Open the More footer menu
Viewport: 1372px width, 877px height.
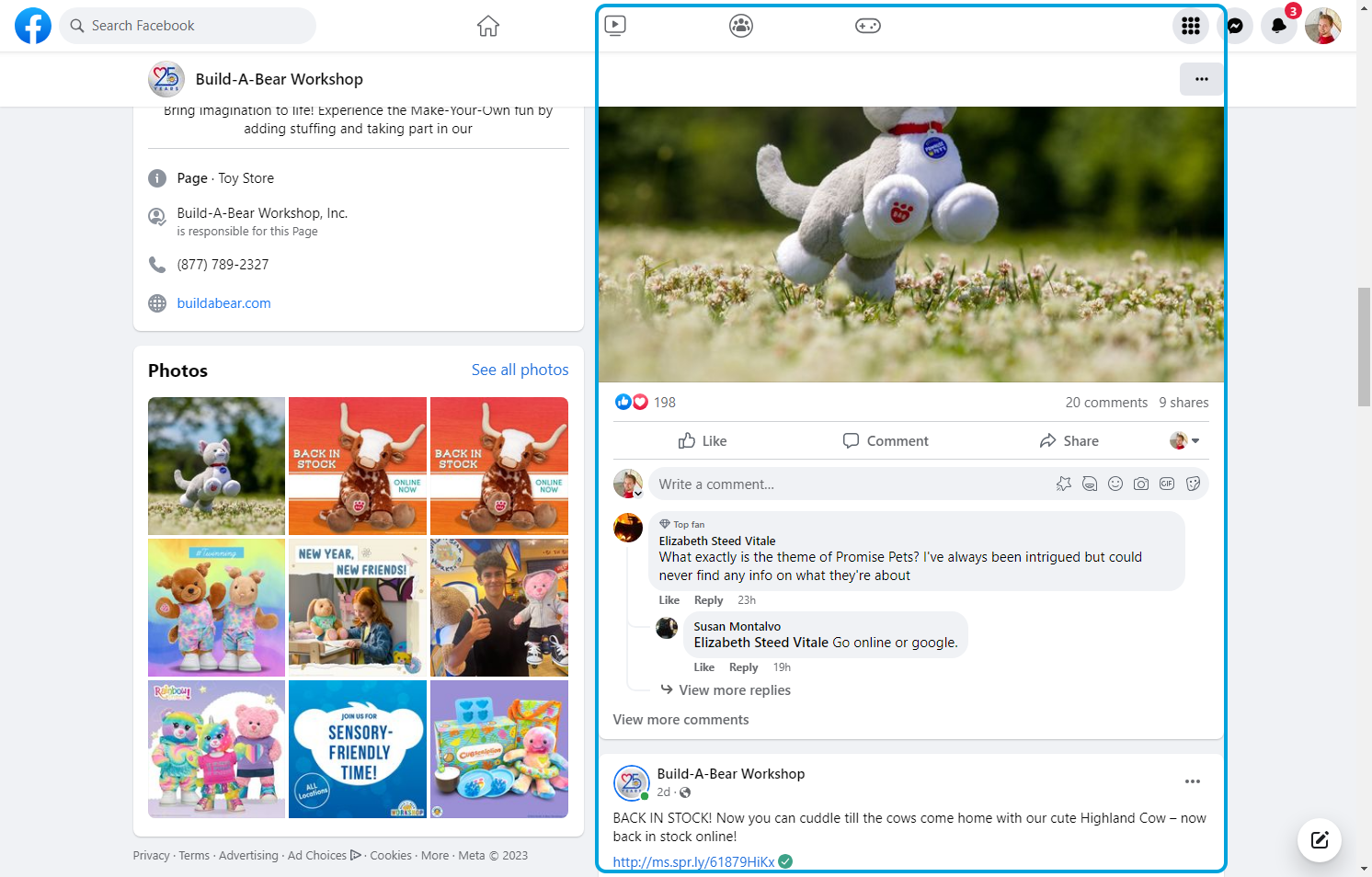(435, 856)
